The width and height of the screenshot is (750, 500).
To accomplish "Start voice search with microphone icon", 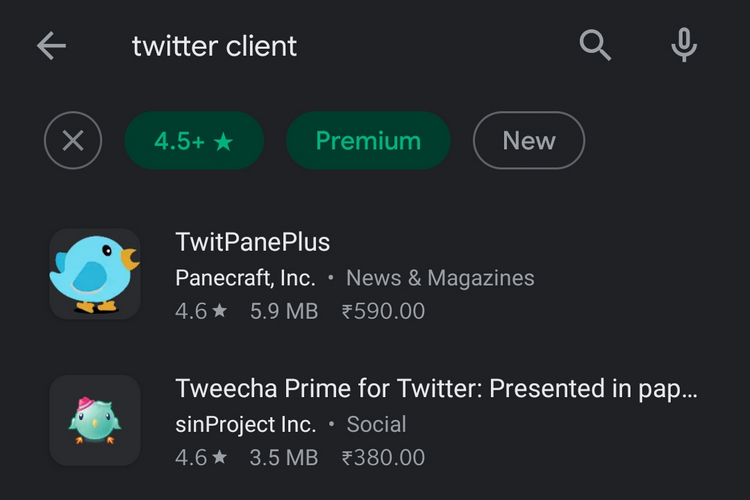I will click(x=684, y=45).
